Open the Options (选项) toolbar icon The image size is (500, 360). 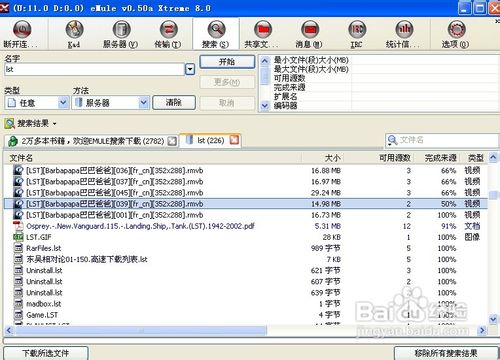(456, 29)
